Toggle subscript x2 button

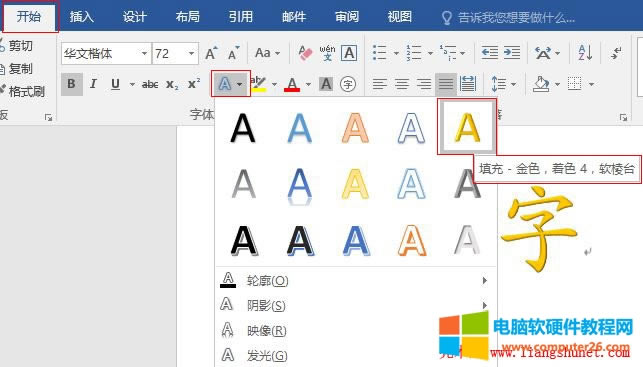[172, 84]
